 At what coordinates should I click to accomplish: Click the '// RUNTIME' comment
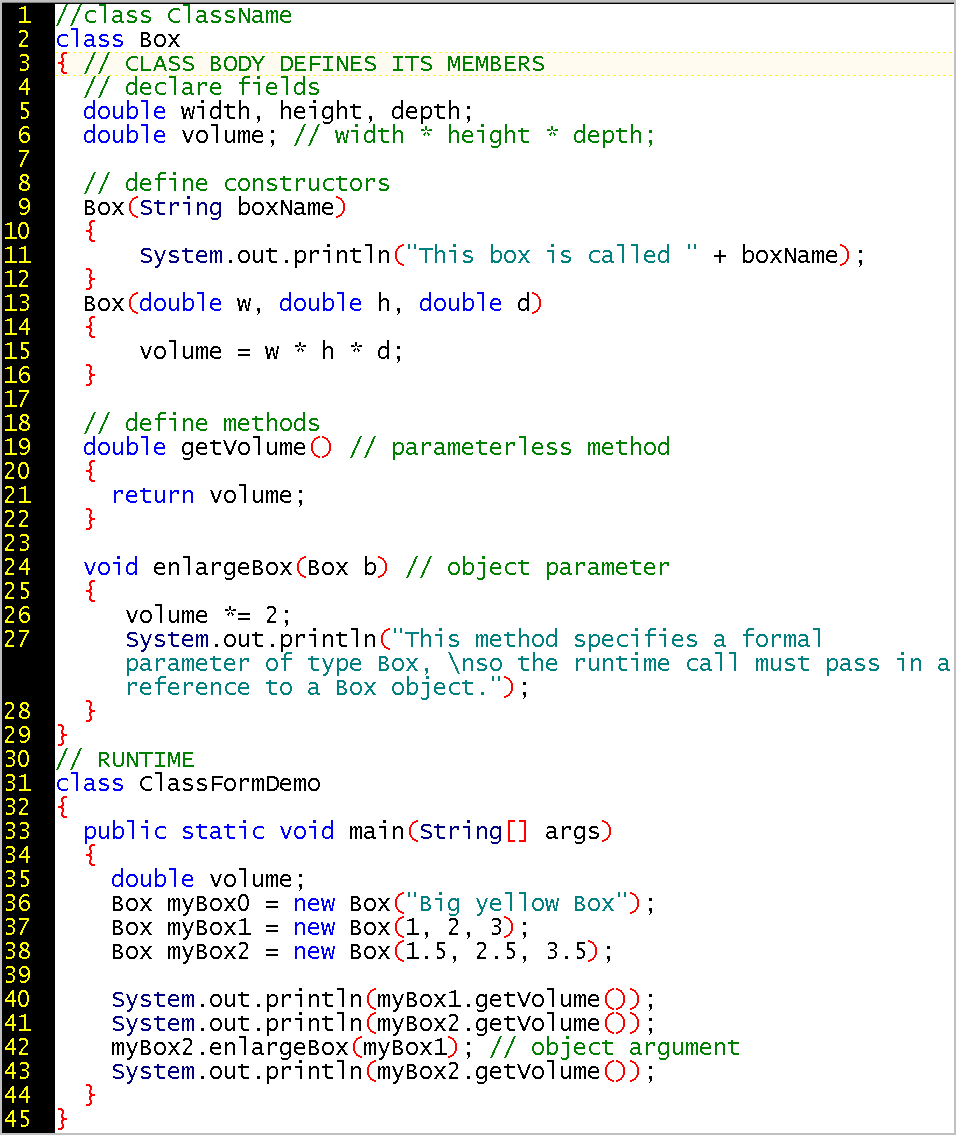click(125, 759)
